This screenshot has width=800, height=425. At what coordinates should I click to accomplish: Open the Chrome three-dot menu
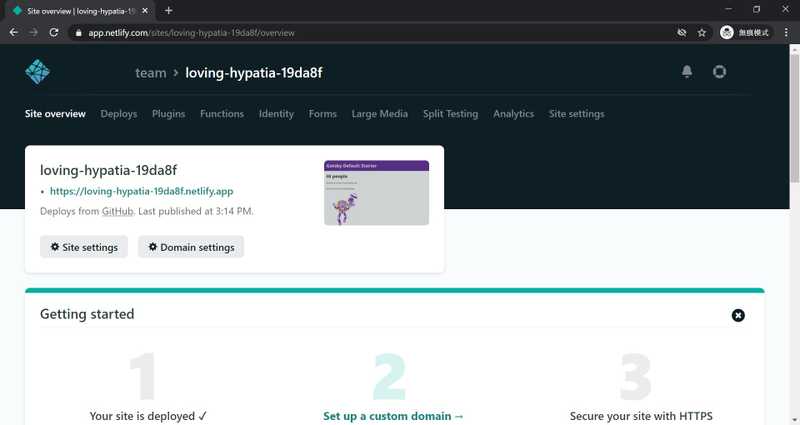pyautogui.click(x=786, y=32)
